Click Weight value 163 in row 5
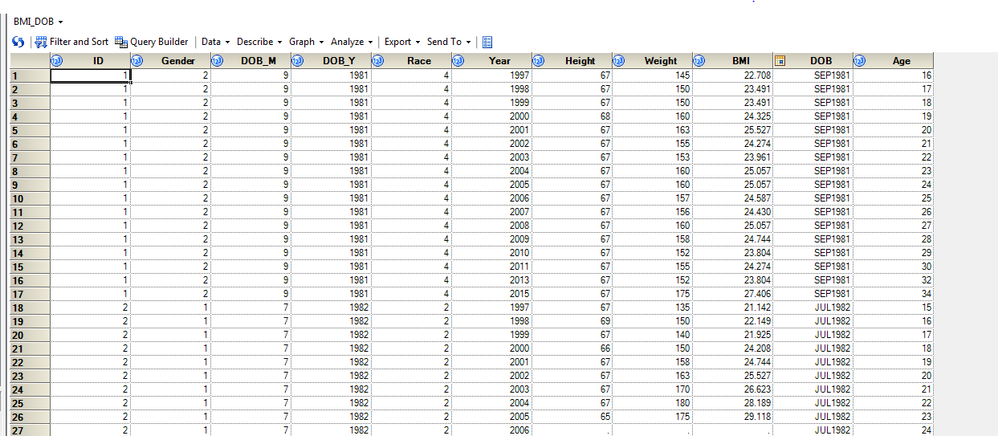 [x=652, y=130]
